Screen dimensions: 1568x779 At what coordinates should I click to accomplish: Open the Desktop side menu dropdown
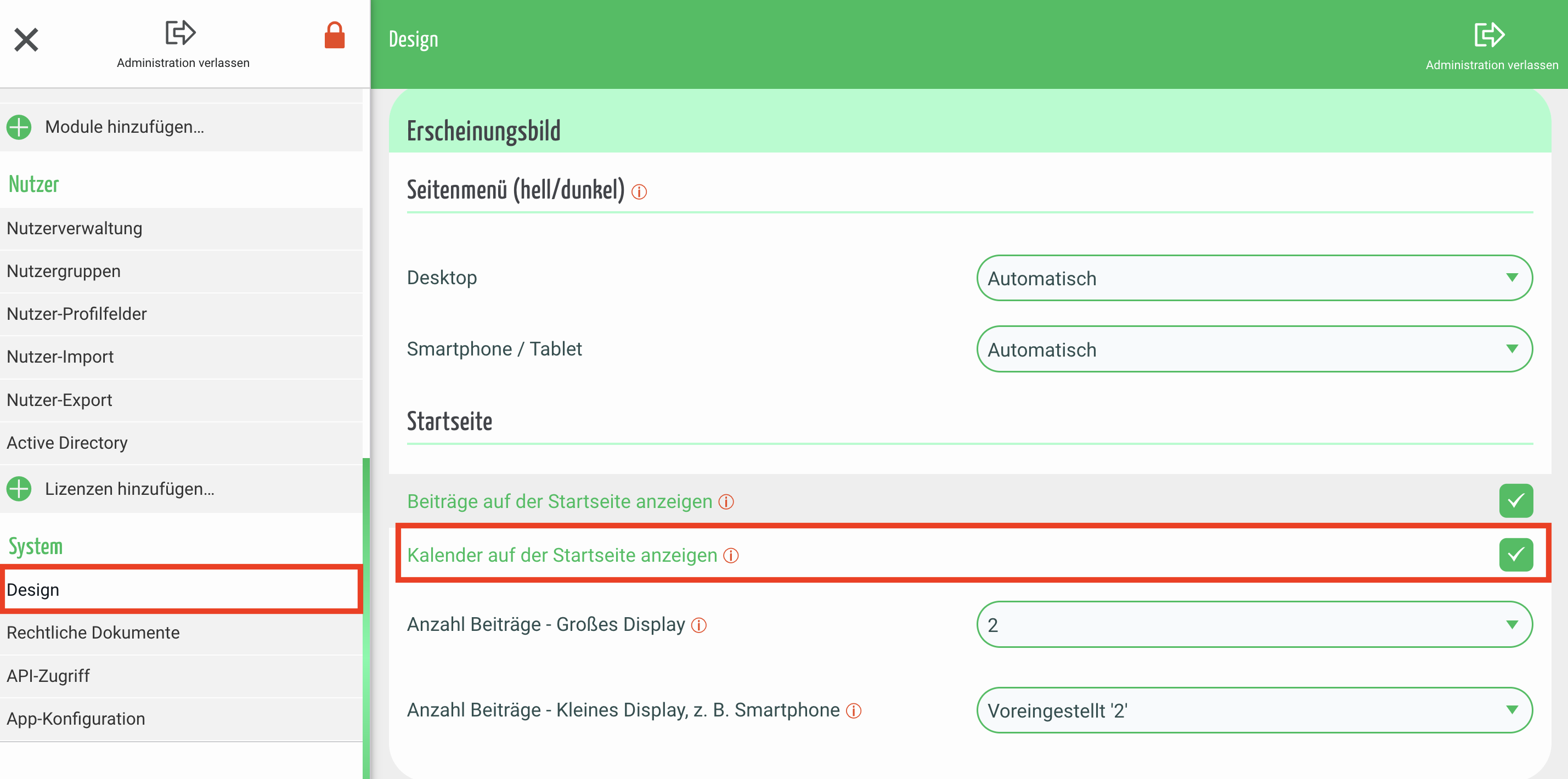1254,278
